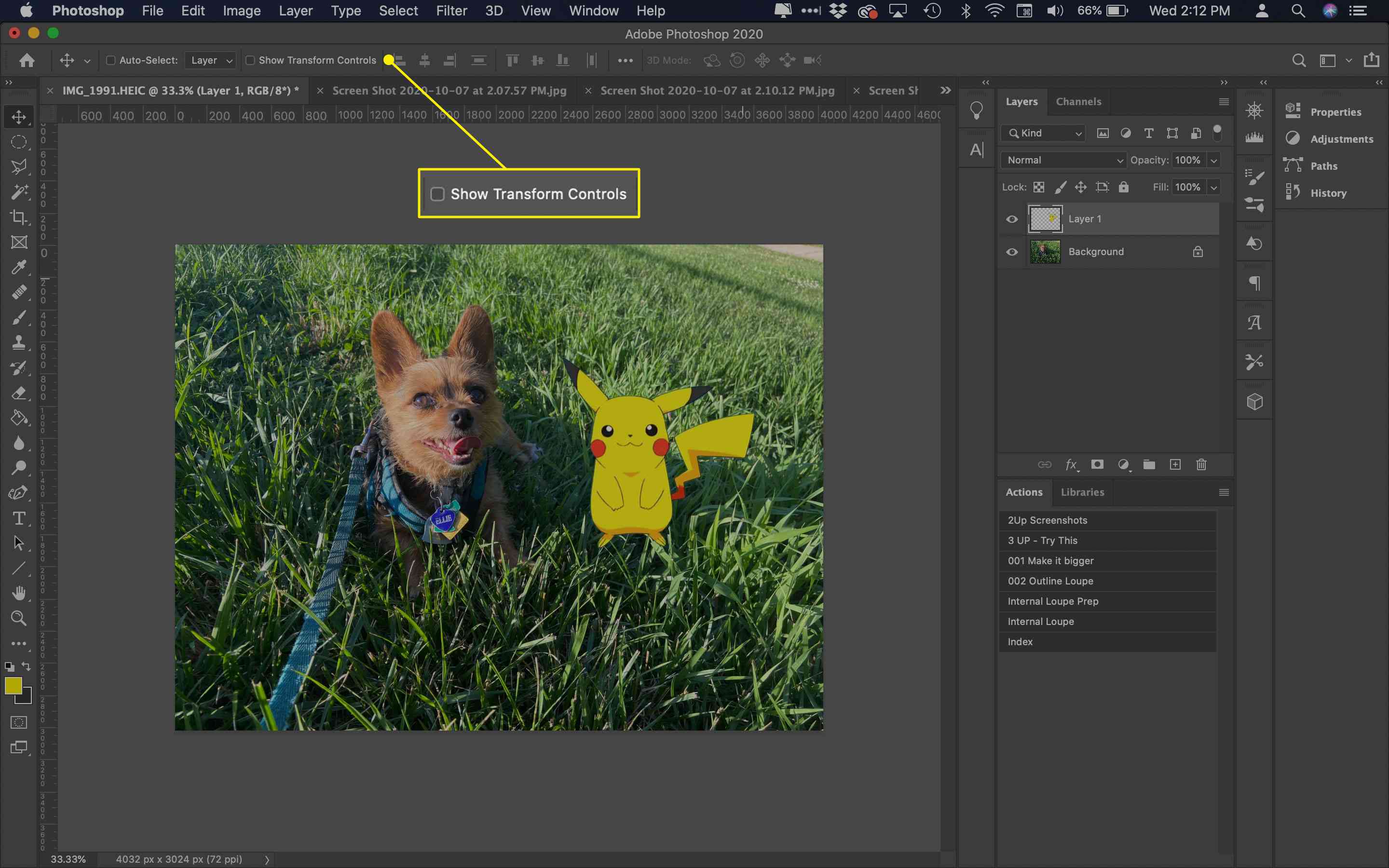Image resolution: width=1389 pixels, height=868 pixels.
Task: Click the Add New Layer button
Action: pos(1177,464)
